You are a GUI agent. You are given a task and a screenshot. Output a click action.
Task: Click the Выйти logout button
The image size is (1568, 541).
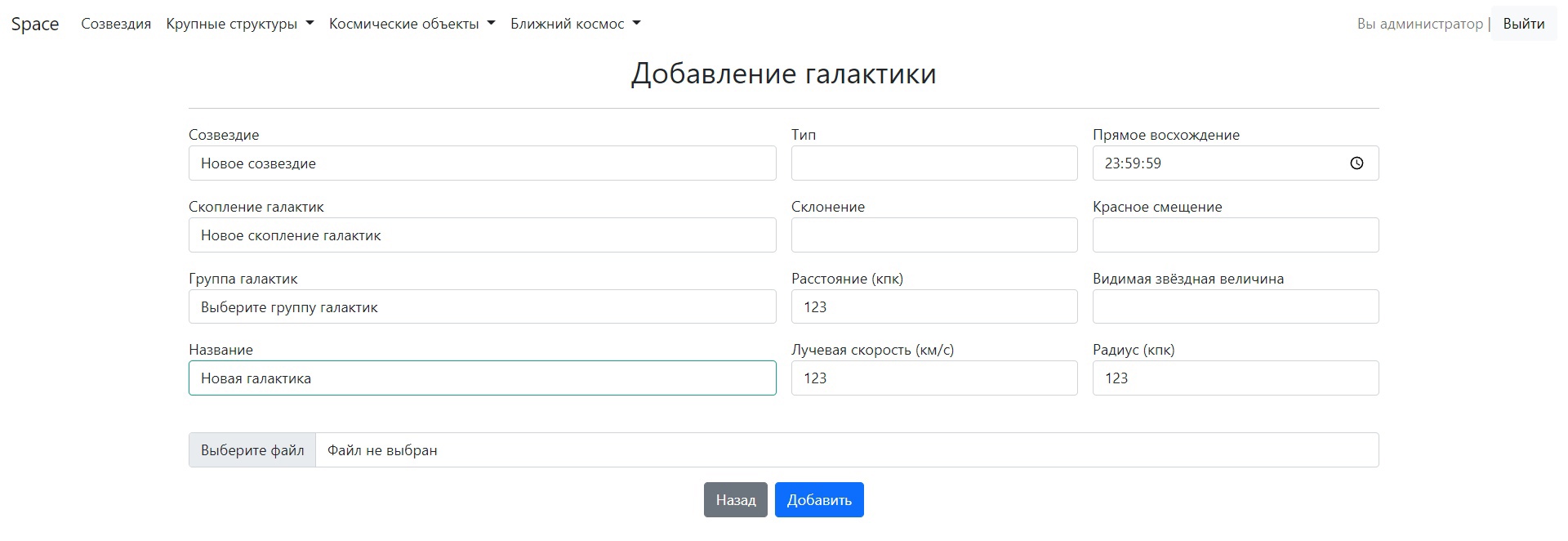point(1524,24)
